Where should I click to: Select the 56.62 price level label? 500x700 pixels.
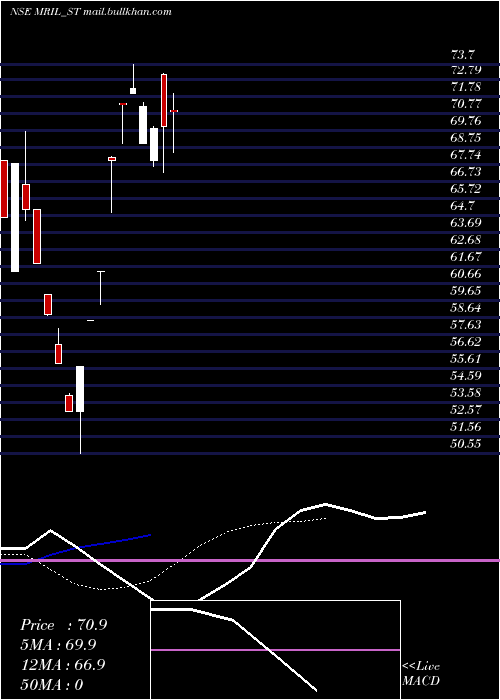click(466, 342)
